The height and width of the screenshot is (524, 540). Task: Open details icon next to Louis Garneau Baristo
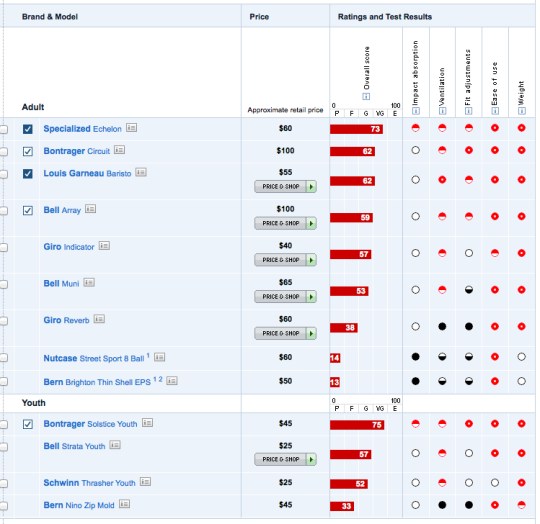point(141,172)
